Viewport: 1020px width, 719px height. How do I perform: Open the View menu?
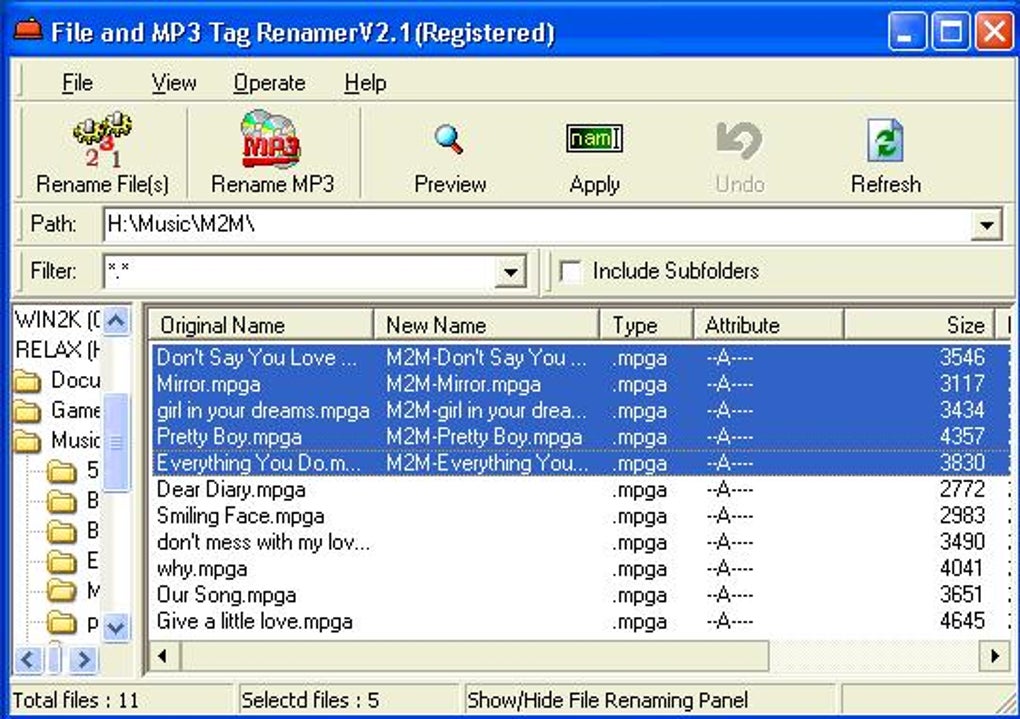coord(173,83)
